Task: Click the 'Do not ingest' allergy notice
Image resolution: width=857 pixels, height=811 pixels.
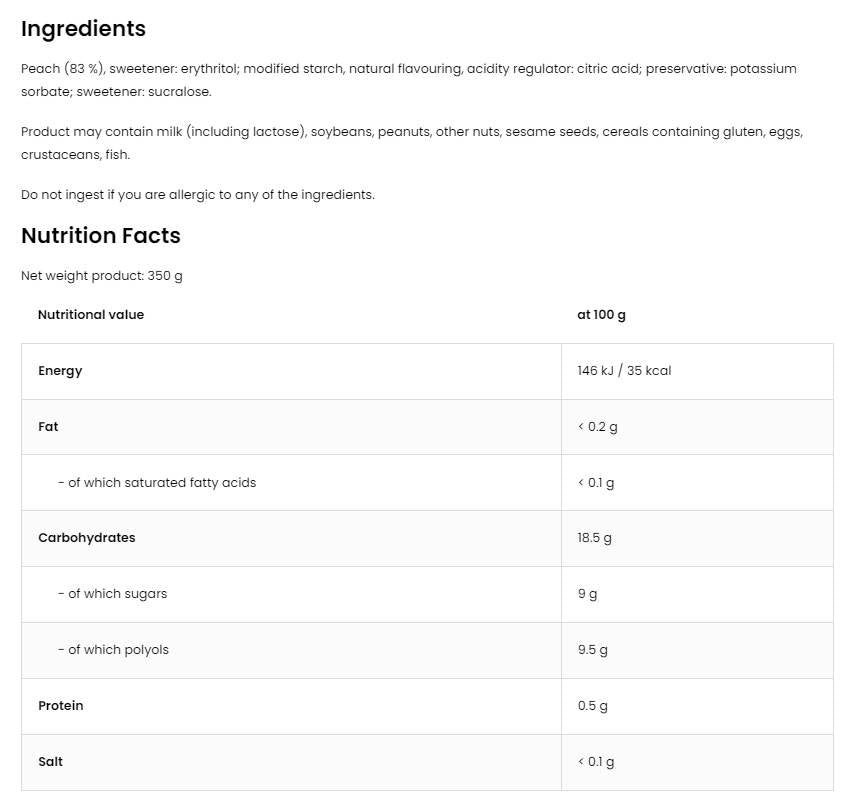Action: click(x=197, y=195)
